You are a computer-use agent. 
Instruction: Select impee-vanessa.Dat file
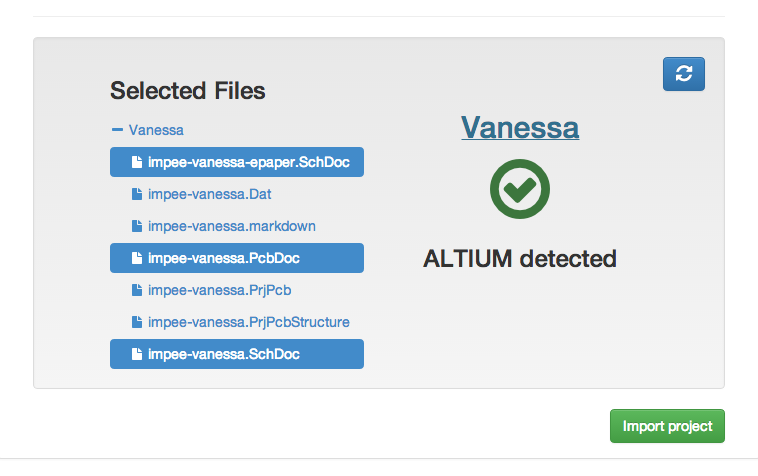point(210,194)
